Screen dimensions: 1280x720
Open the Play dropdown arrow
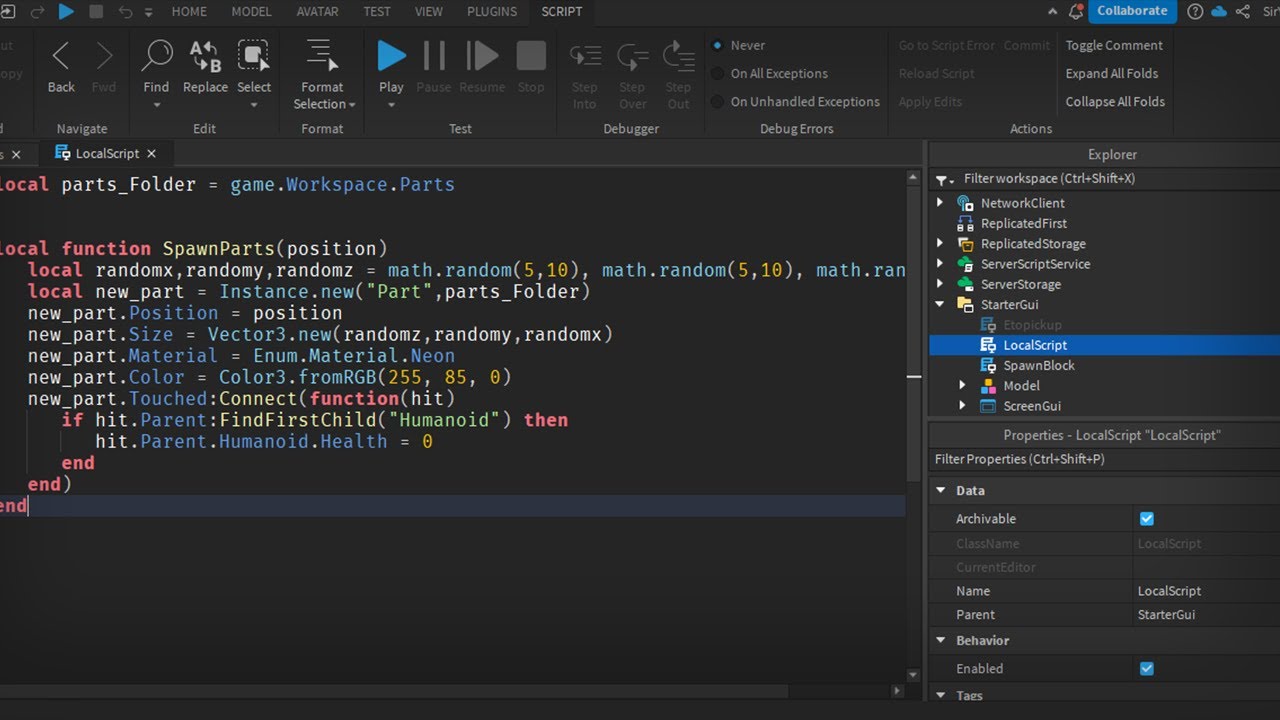tap(391, 105)
